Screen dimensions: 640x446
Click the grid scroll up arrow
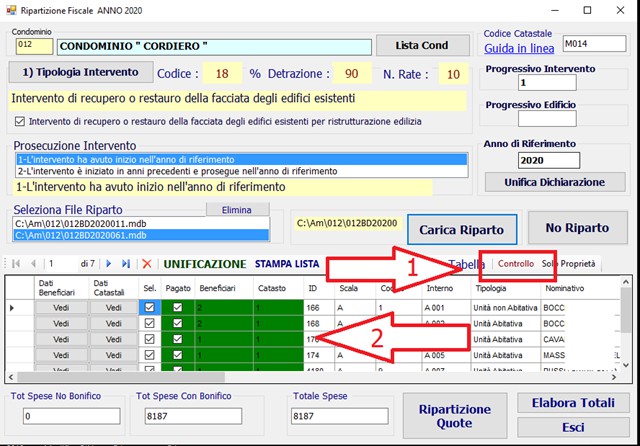[626, 282]
